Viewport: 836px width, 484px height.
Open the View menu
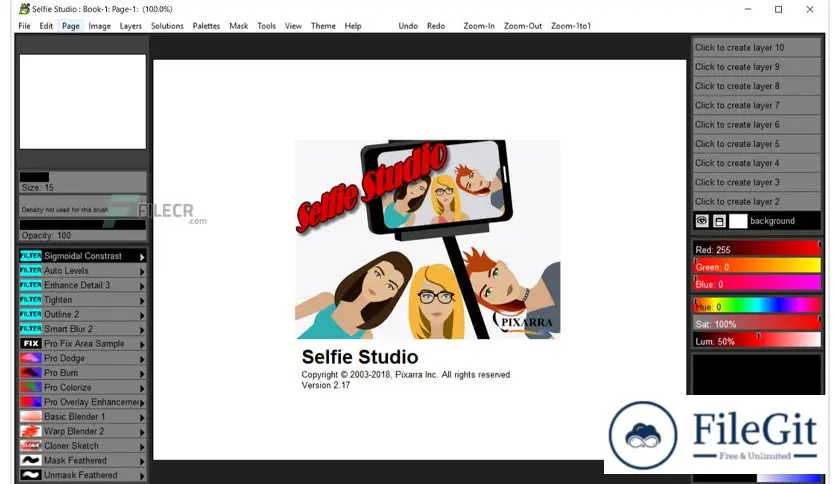pos(293,26)
